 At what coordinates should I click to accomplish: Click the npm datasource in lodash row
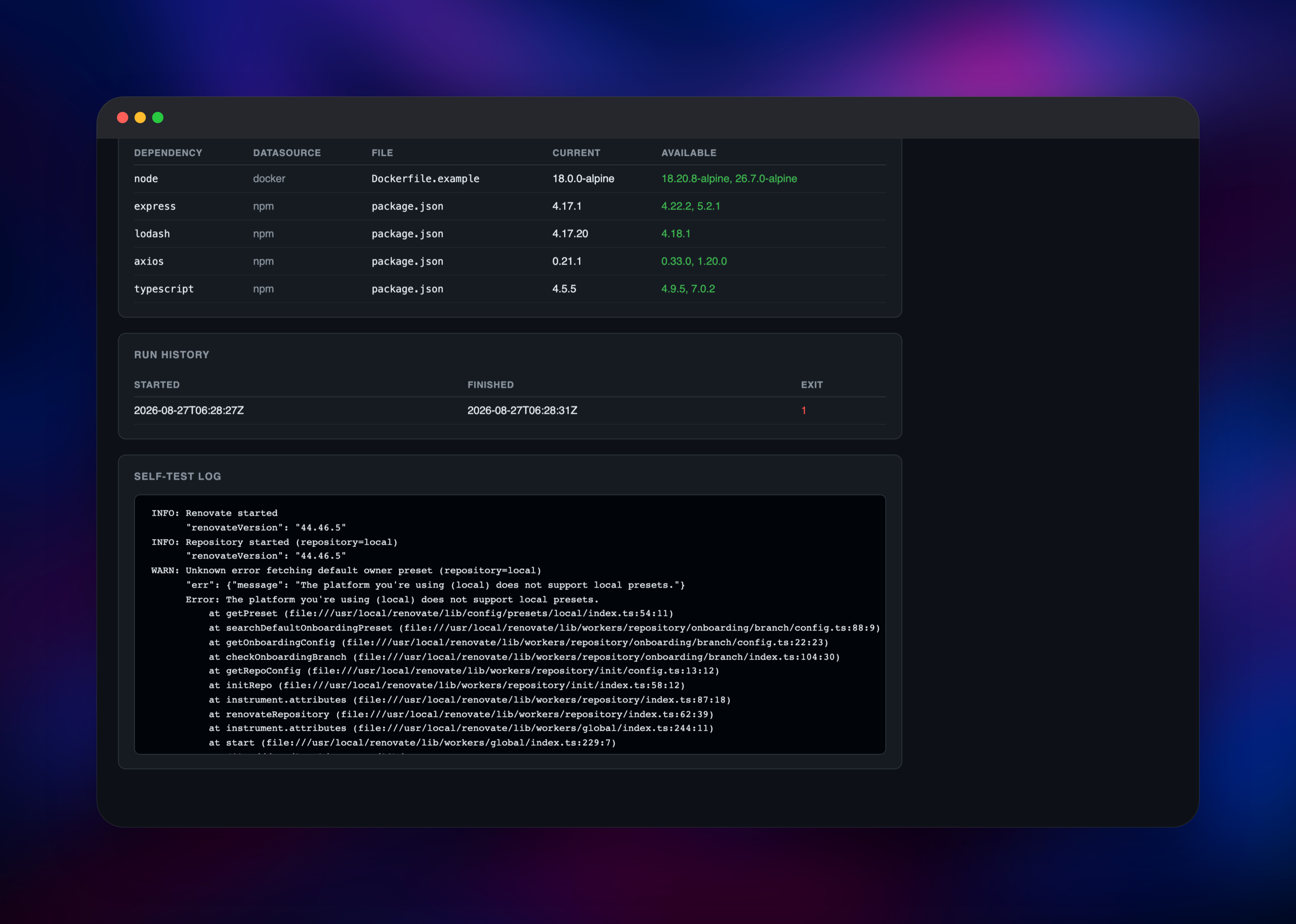[x=263, y=234]
